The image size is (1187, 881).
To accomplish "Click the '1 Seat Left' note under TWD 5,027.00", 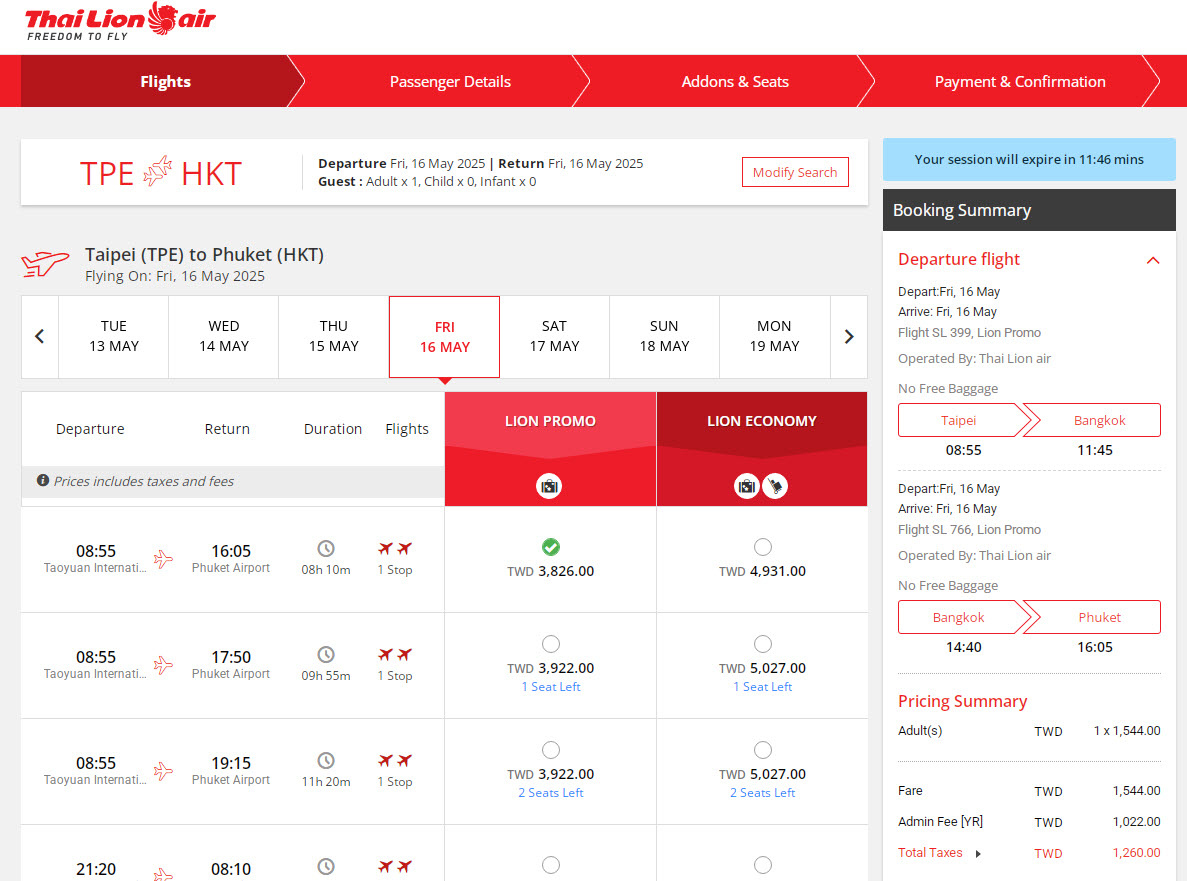I will click(x=762, y=686).
